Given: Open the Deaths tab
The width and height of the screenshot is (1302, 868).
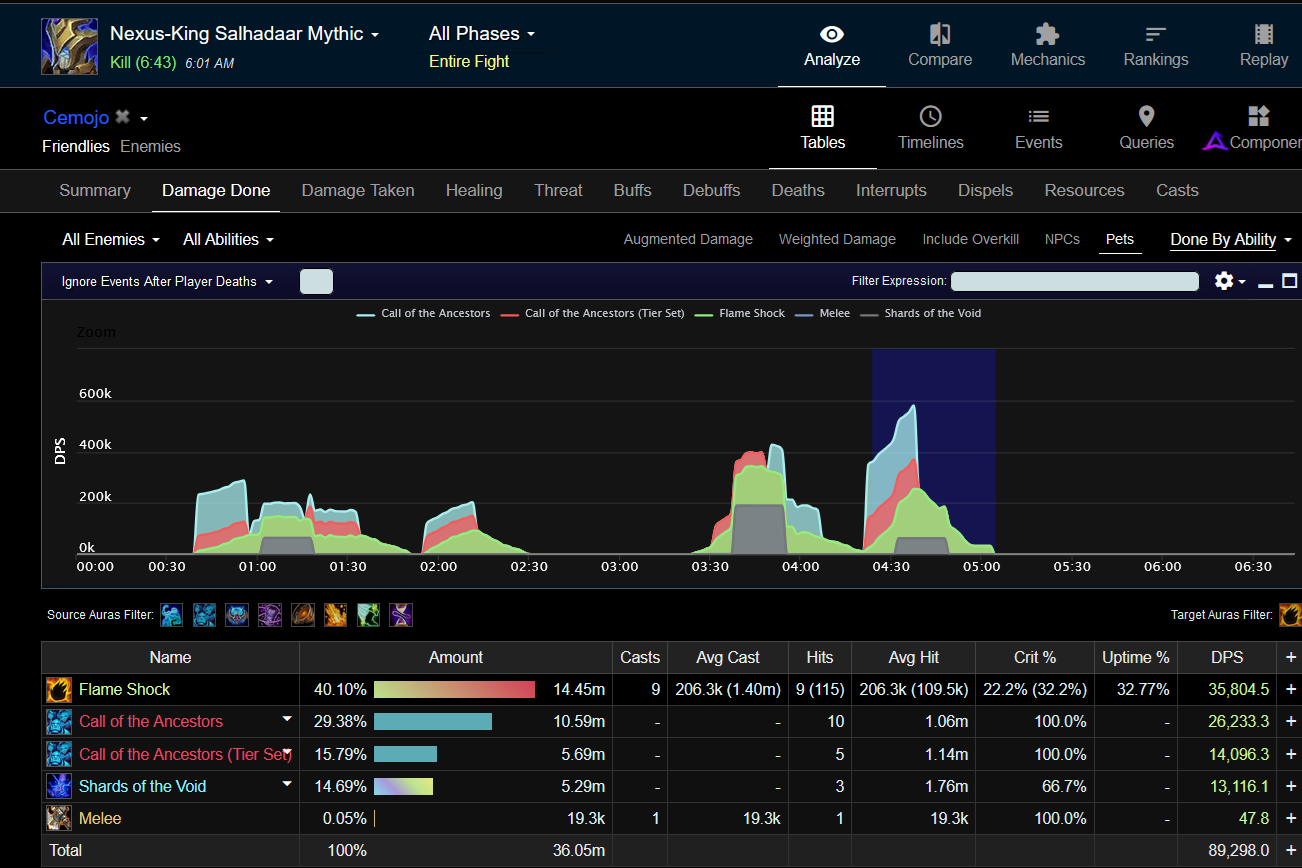Looking at the screenshot, I should pyautogui.click(x=797, y=191).
